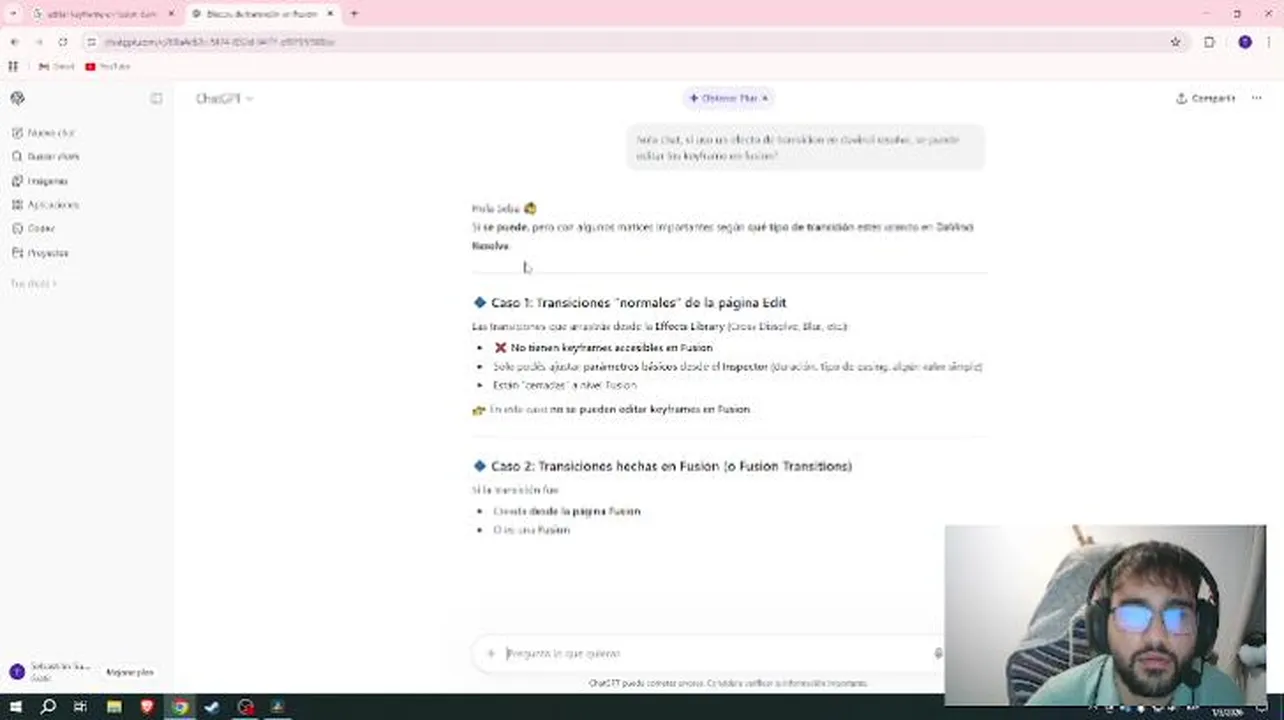
Task: Click the plus attach icon in composer
Action: (491, 653)
